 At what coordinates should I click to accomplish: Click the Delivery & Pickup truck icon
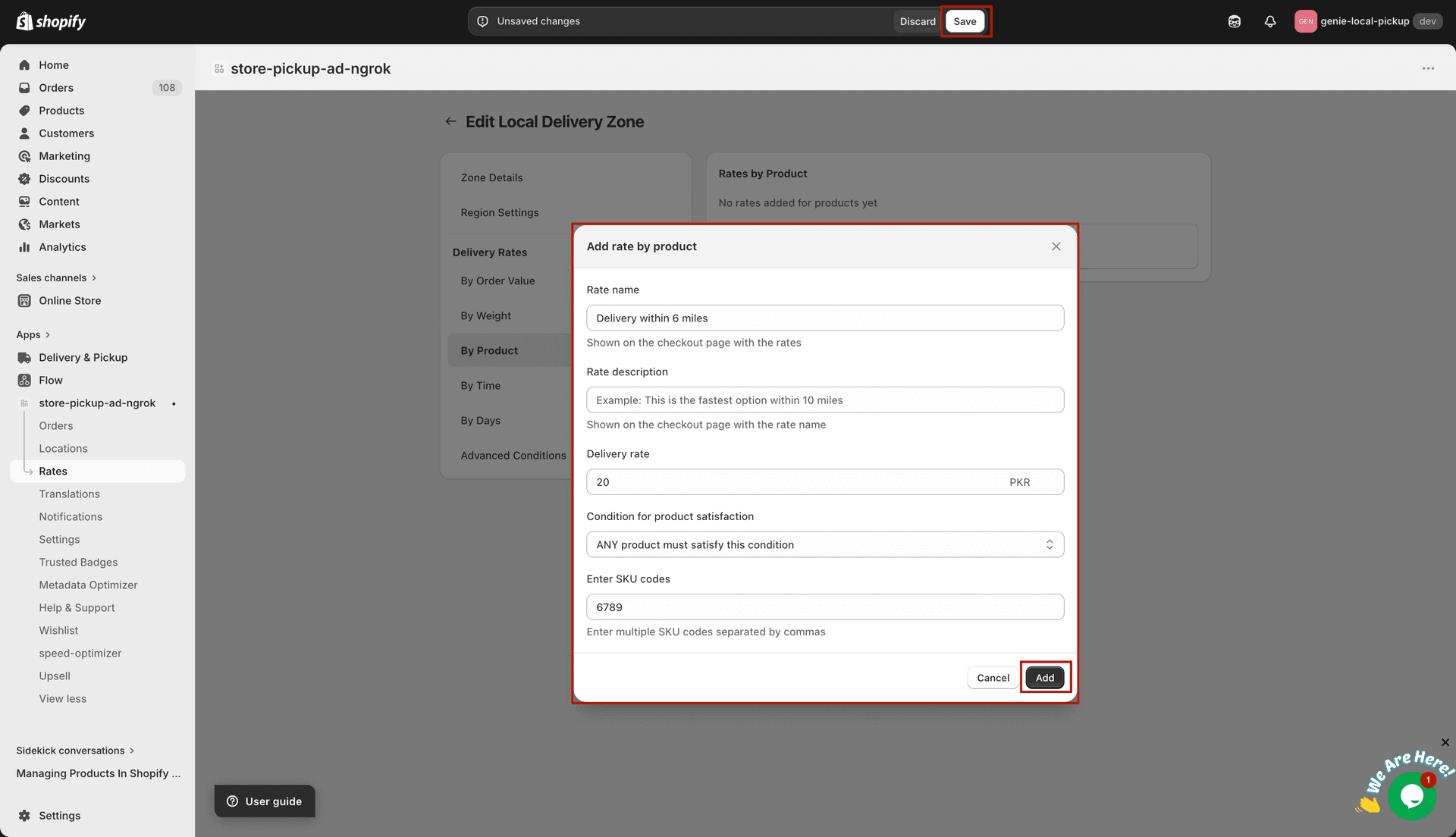click(x=24, y=358)
